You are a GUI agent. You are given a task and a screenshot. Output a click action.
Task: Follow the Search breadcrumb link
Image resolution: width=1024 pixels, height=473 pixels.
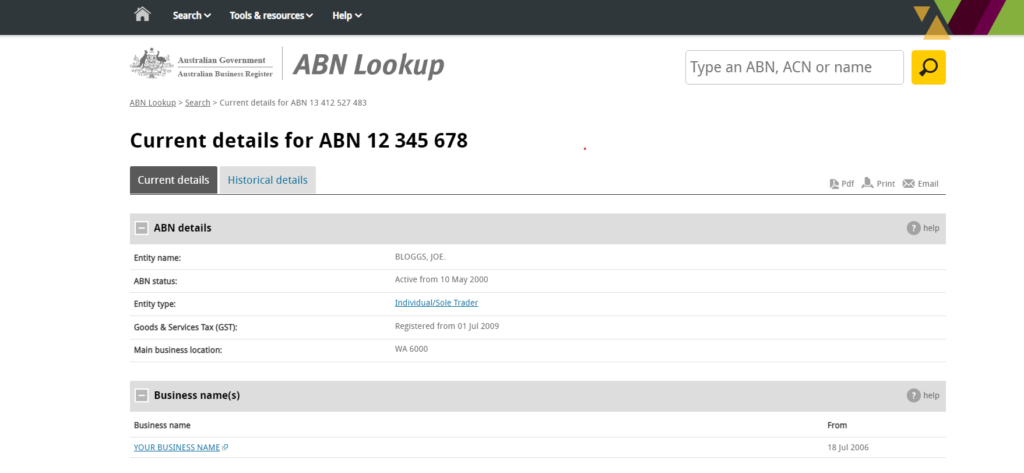197,103
